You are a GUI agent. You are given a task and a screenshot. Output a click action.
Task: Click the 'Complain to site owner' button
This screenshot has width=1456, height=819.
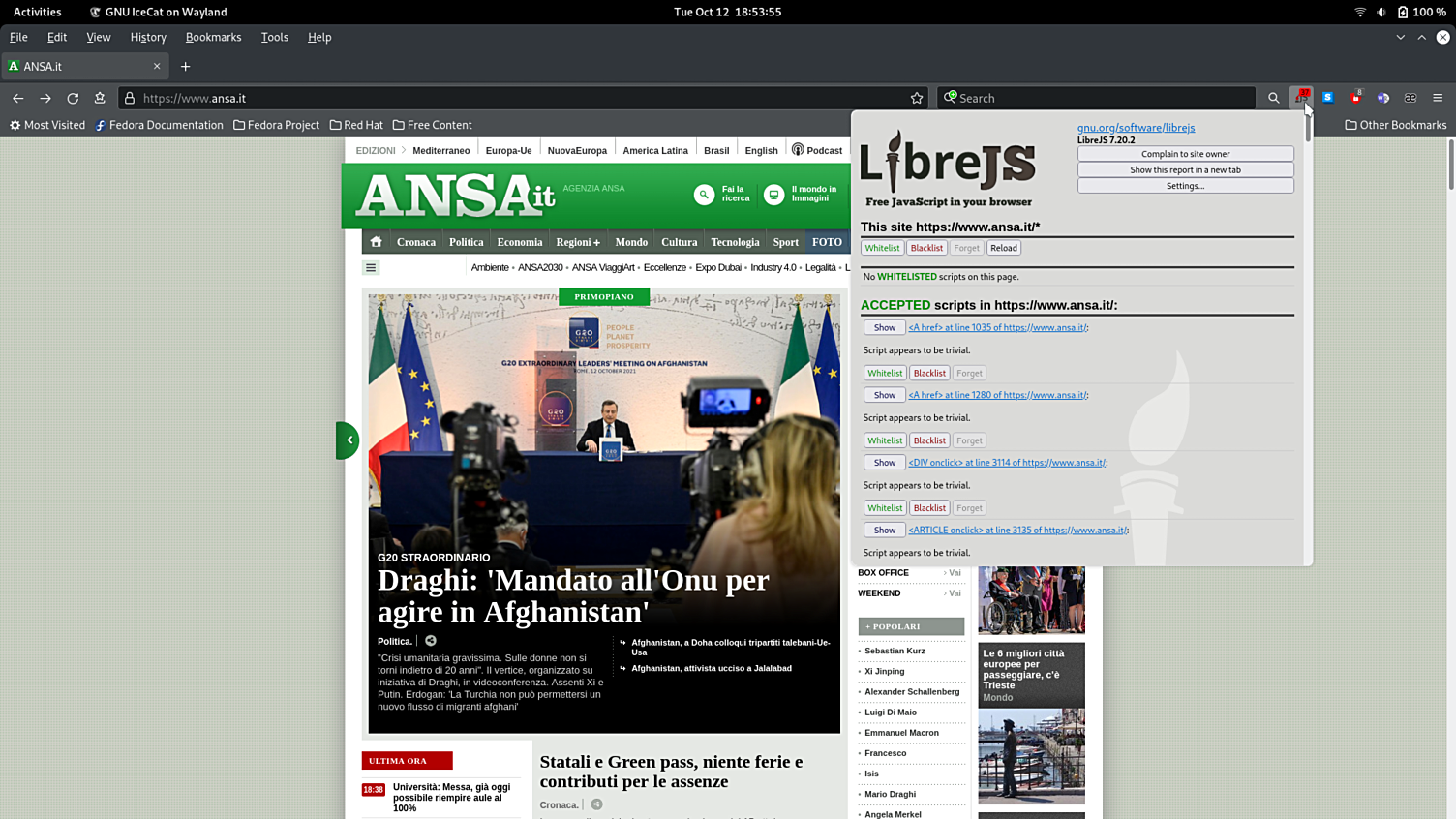tap(1185, 154)
